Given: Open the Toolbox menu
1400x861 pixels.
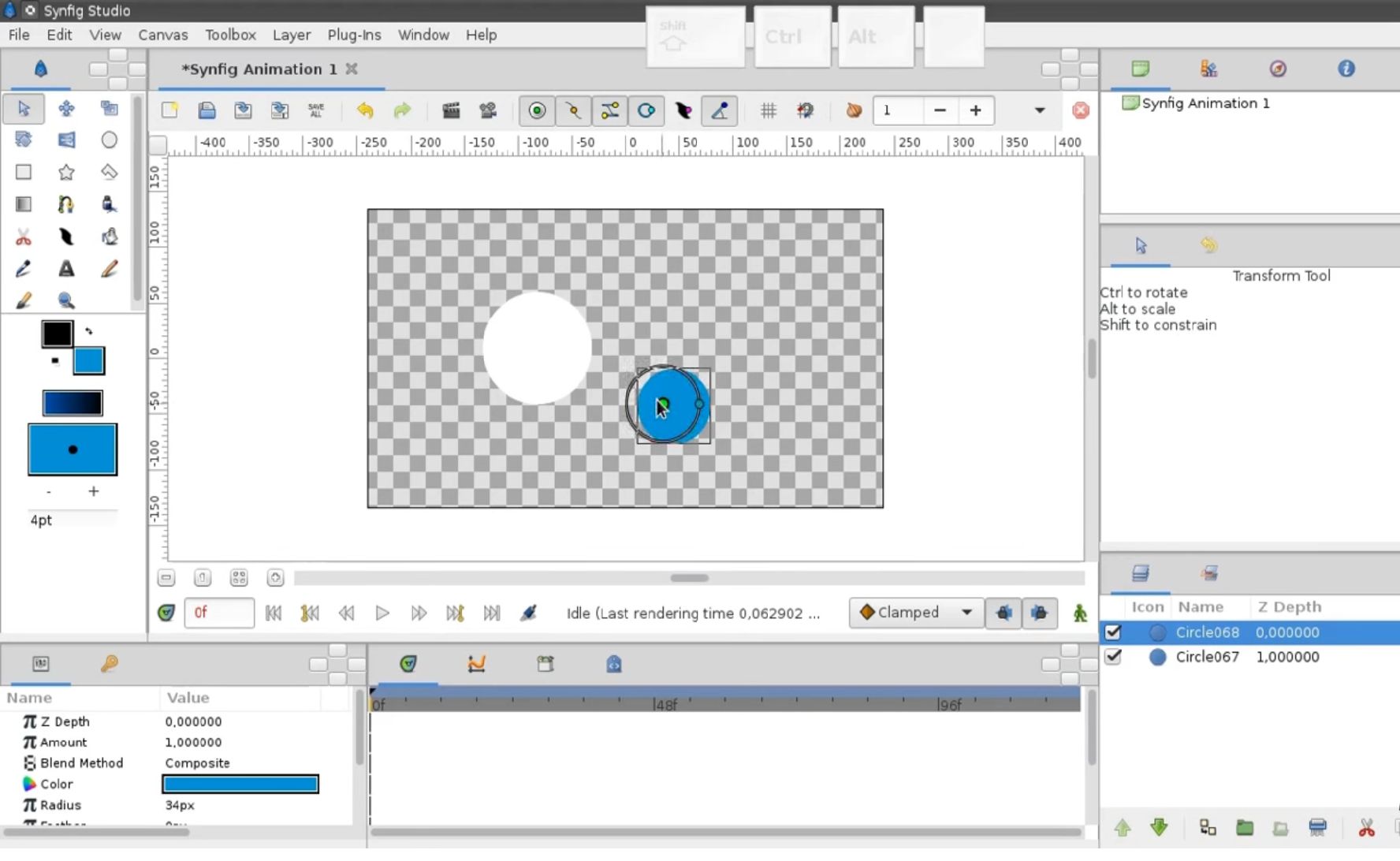Looking at the screenshot, I should click(x=230, y=35).
